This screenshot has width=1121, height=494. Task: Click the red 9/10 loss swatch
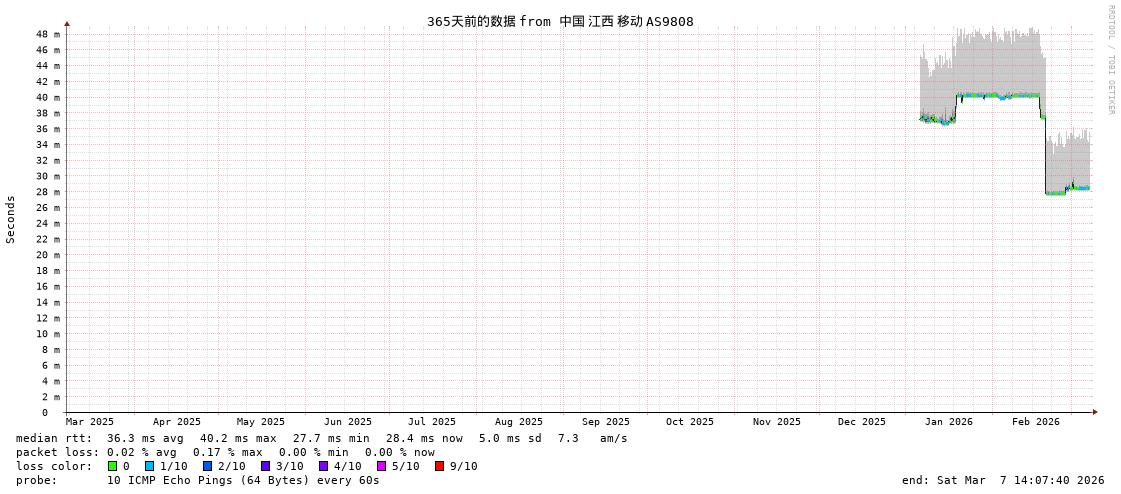pos(439,466)
